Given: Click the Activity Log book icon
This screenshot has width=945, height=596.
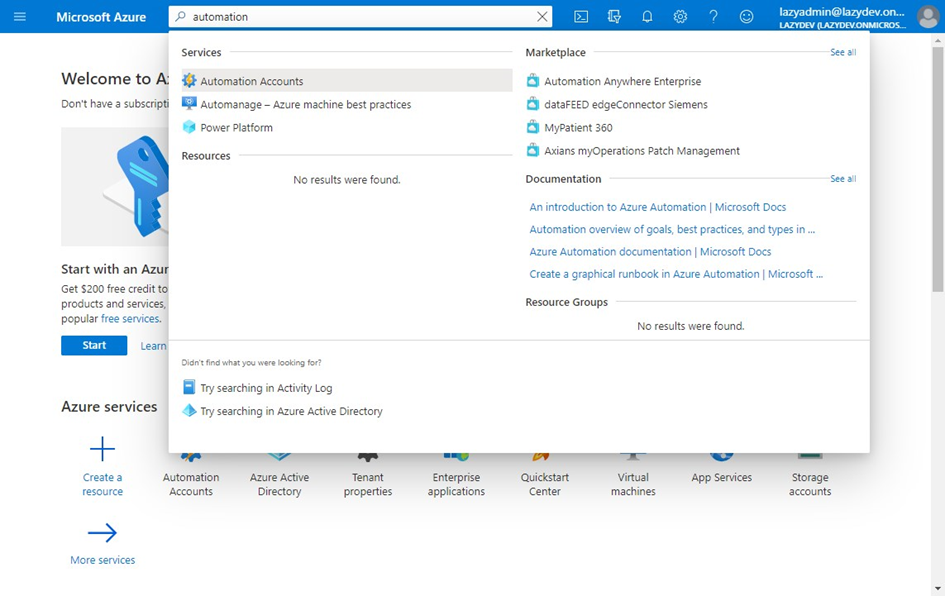Looking at the screenshot, I should coord(189,387).
